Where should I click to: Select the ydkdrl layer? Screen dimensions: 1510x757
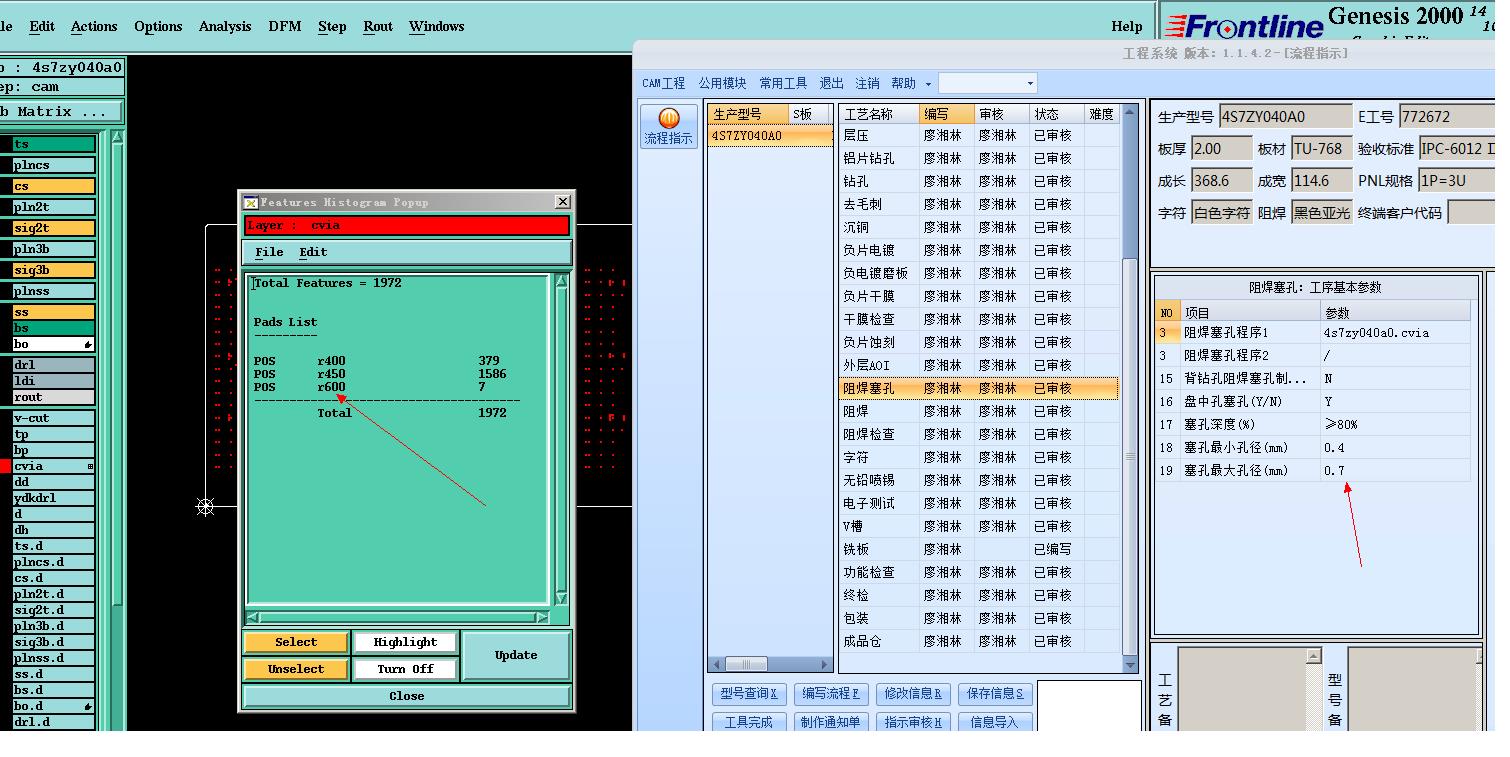point(54,498)
